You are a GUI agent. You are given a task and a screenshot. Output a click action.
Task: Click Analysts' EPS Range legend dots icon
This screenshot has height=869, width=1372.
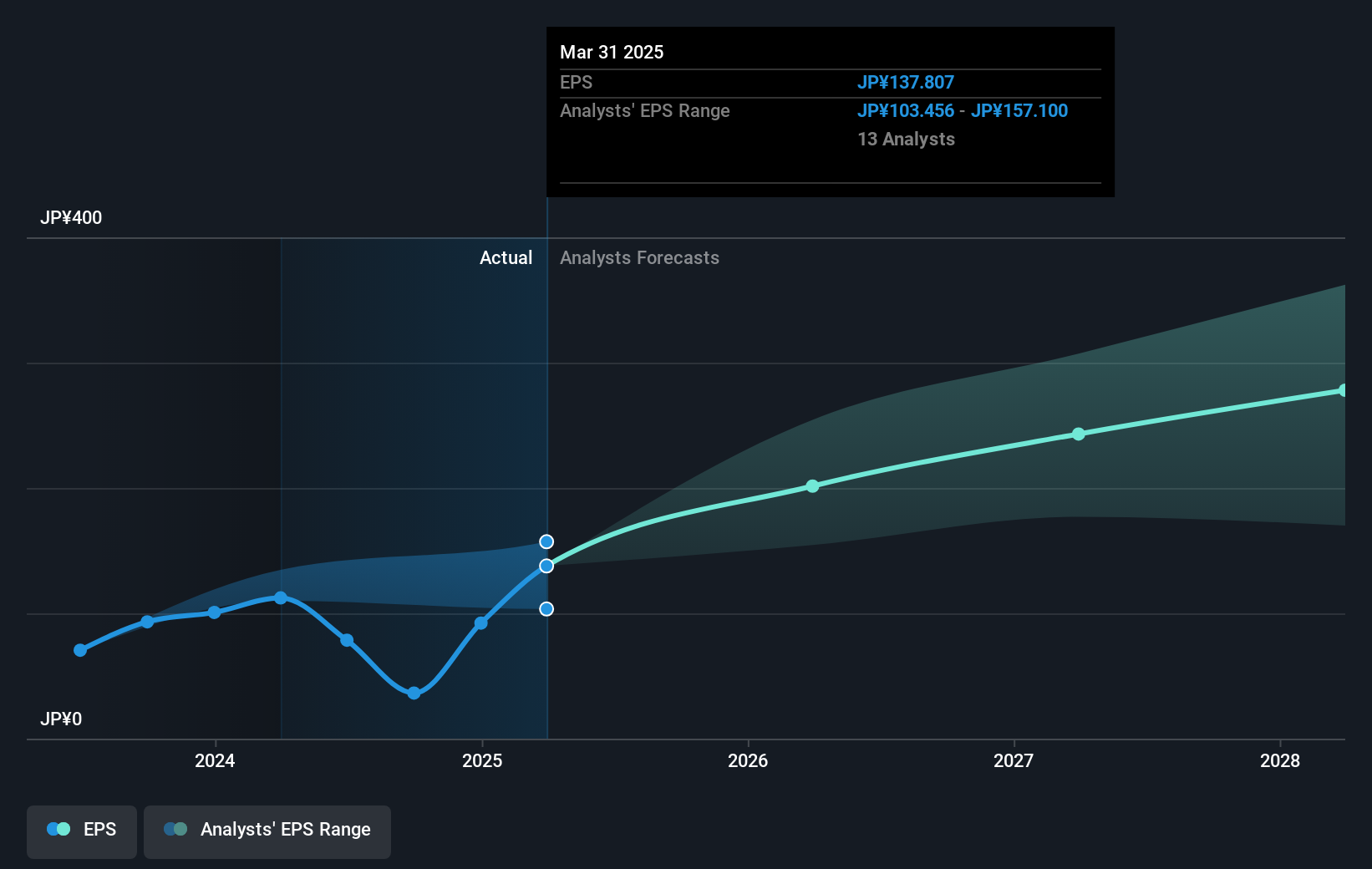175,829
